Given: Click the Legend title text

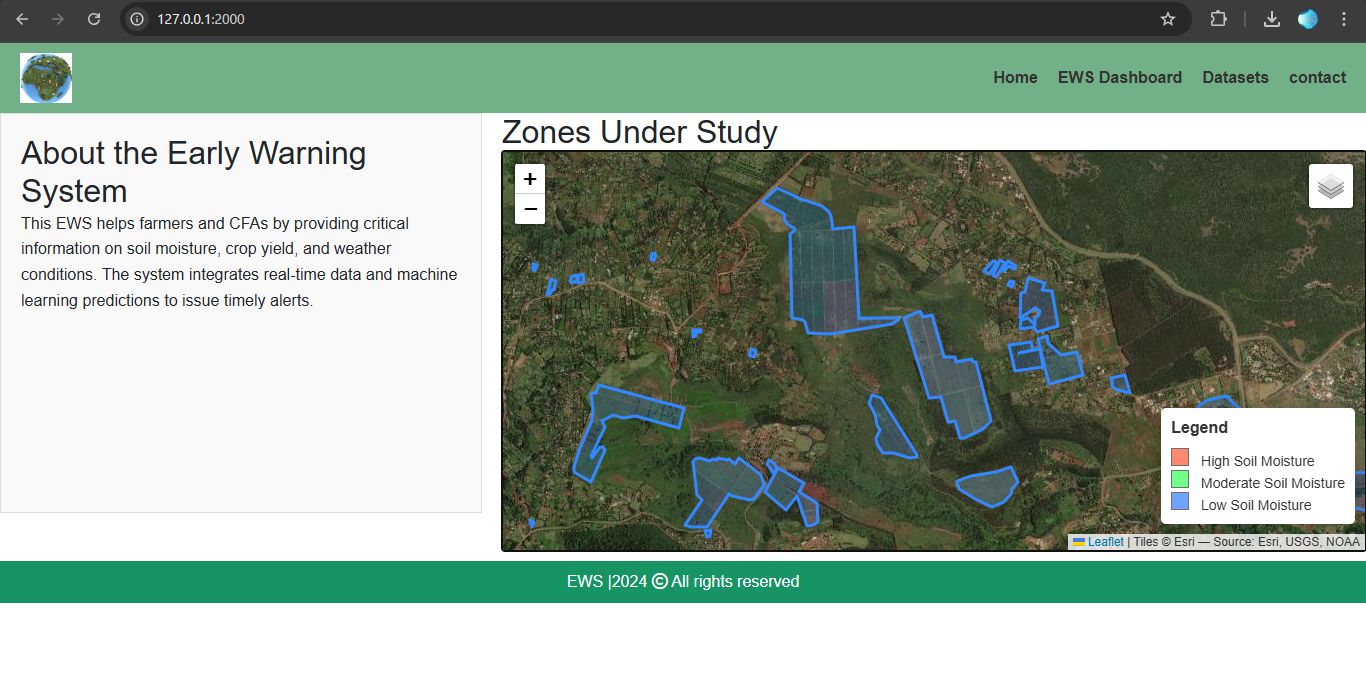Looking at the screenshot, I should [x=1199, y=427].
